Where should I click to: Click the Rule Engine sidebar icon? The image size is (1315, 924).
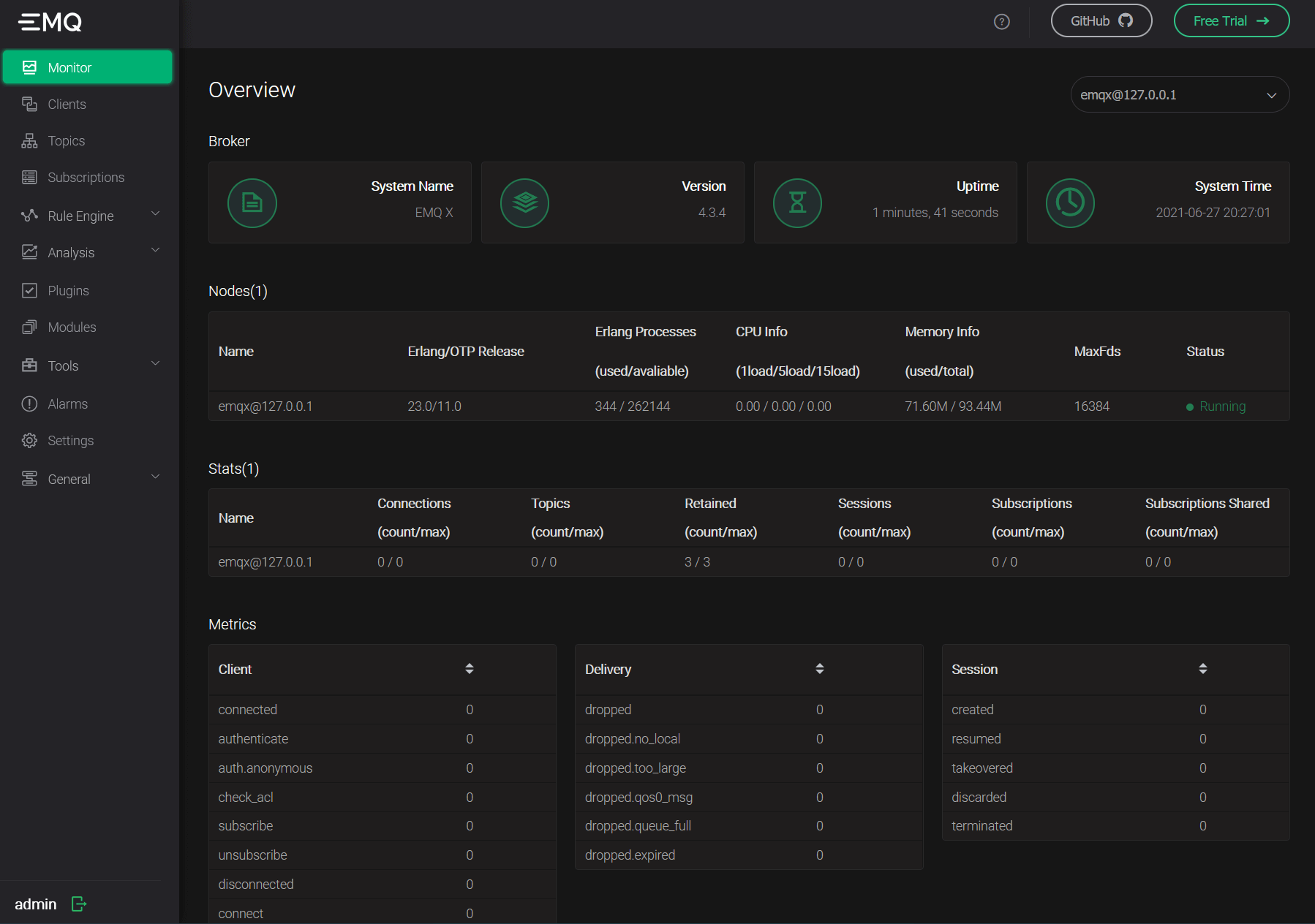click(x=29, y=216)
